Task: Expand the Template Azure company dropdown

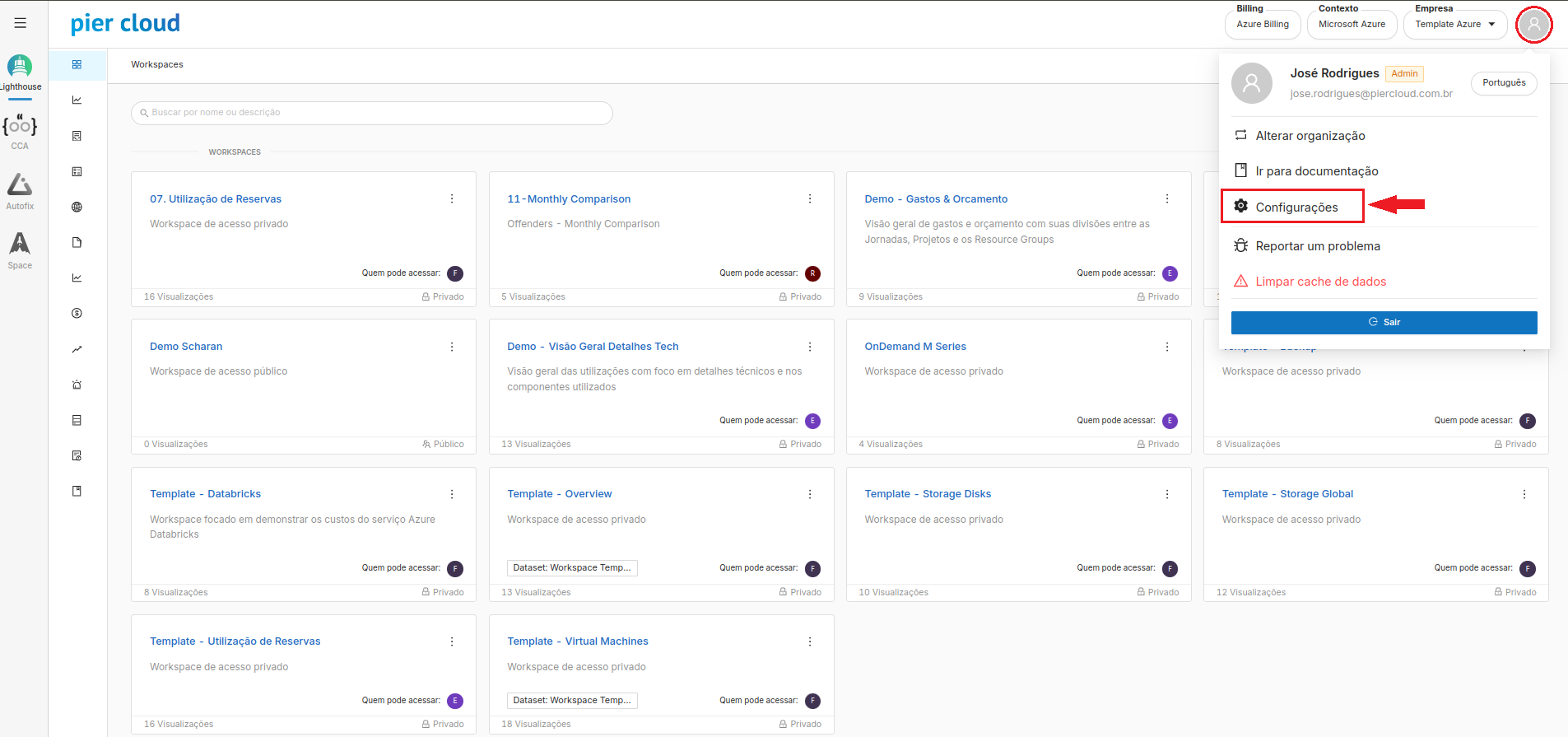Action: click(x=1454, y=25)
